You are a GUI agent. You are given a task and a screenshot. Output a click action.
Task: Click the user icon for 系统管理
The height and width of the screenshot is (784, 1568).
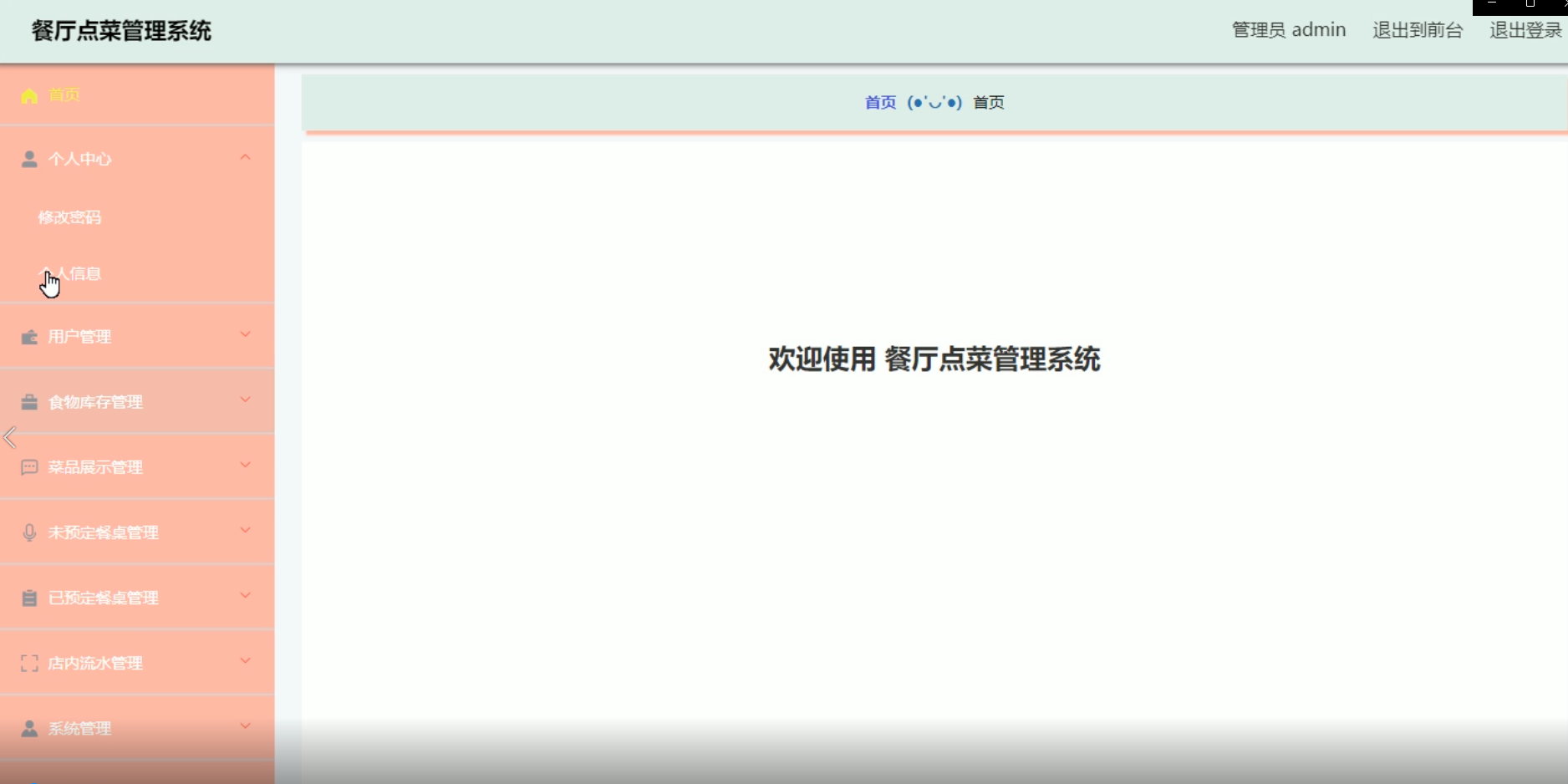(29, 727)
